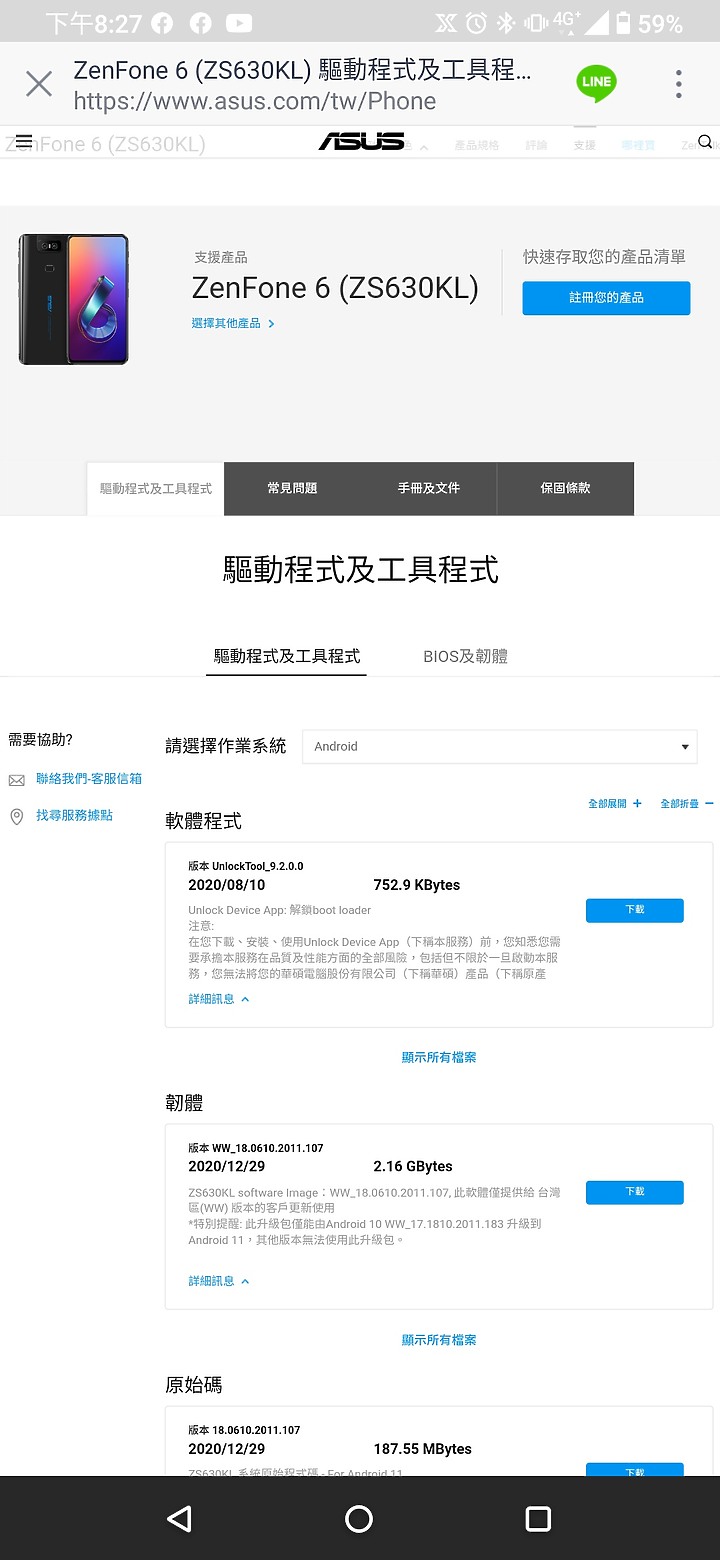Tap the battery icon in status bar

623,22
